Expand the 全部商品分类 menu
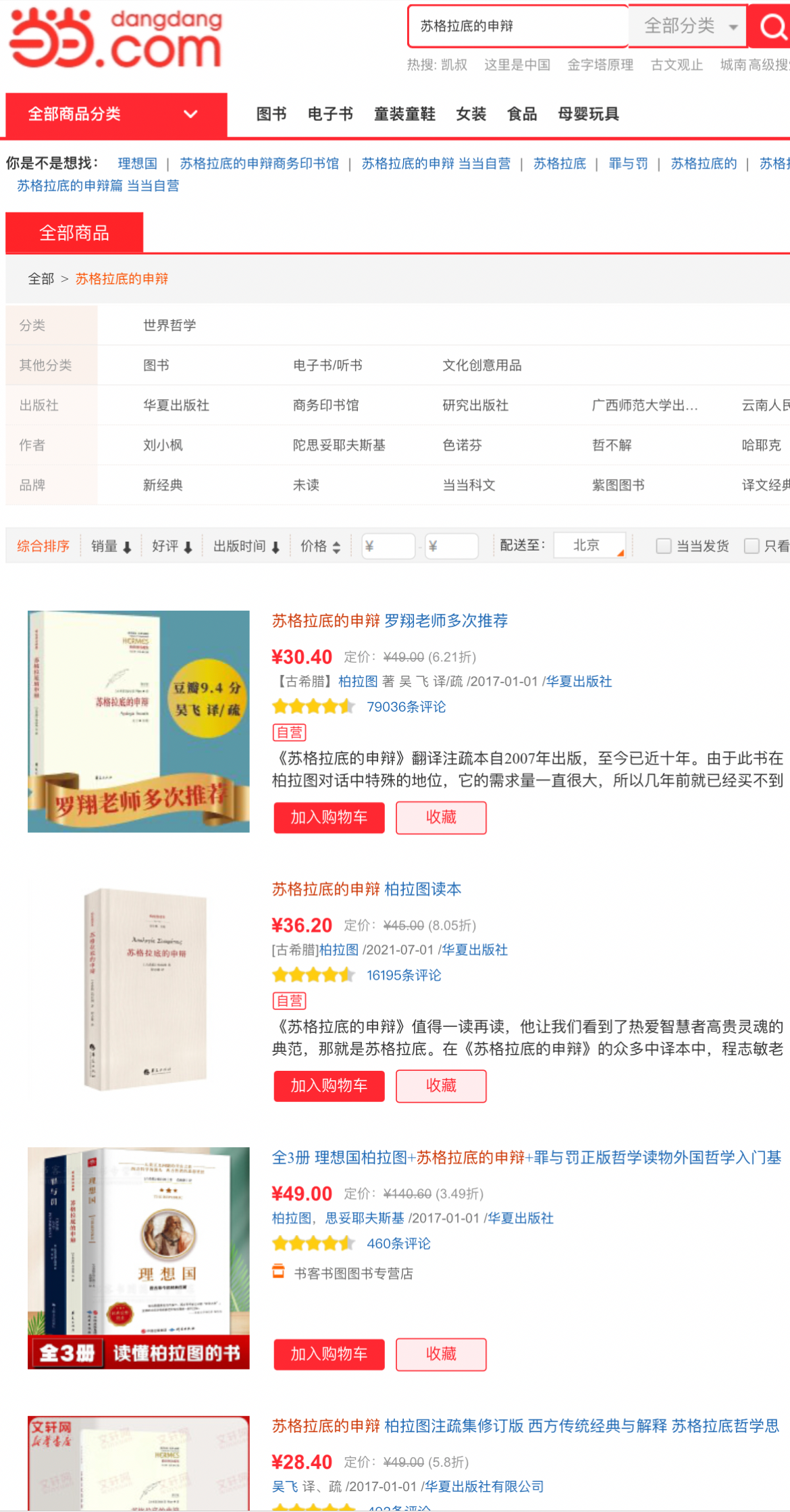The image size is (790, 1512). [x=116, y=114]
